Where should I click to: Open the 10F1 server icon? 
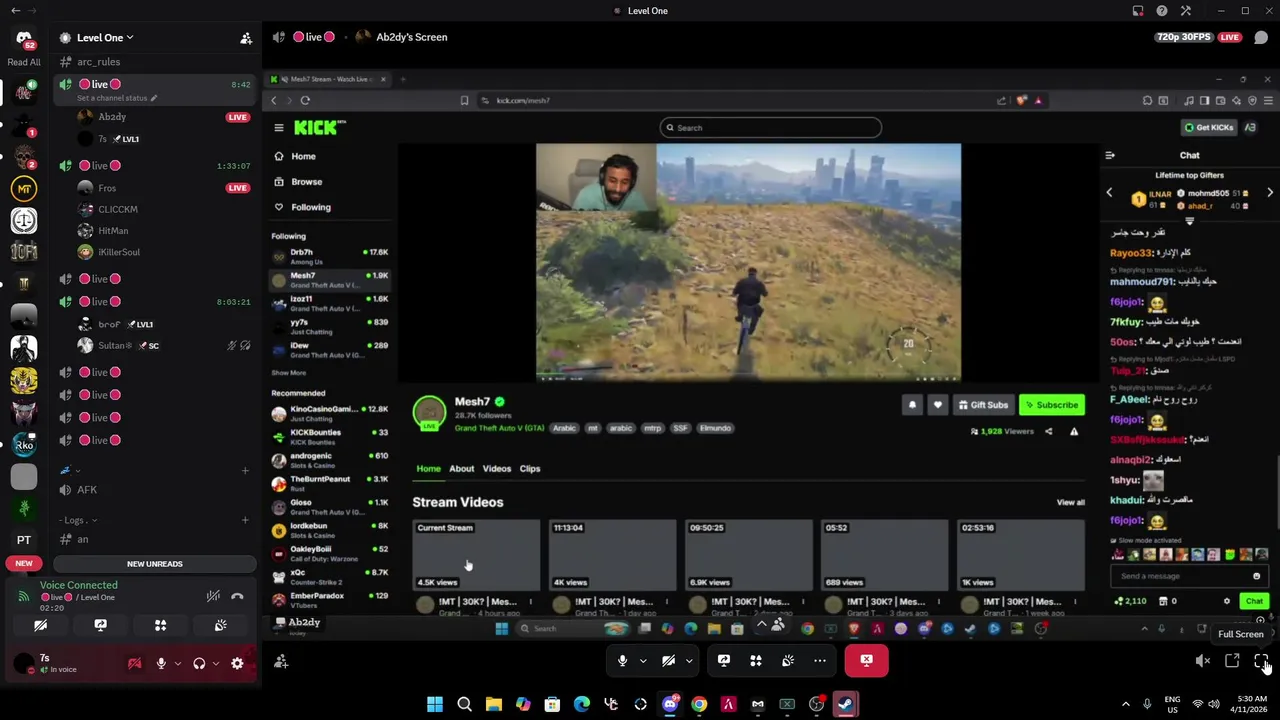click(x=24, y=252)
